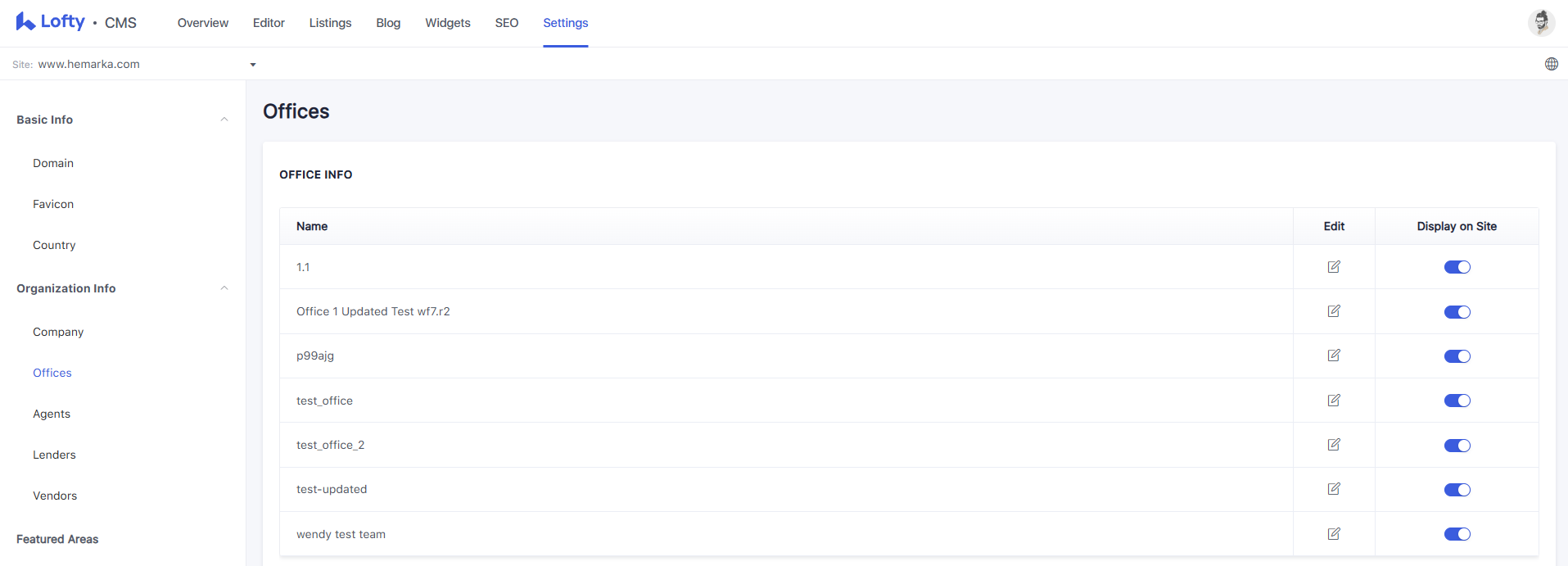Image resolution: width=1568 pixels, height=566 pixels.
Task: Open the 1.1 office name link
Action: point(303,267)
